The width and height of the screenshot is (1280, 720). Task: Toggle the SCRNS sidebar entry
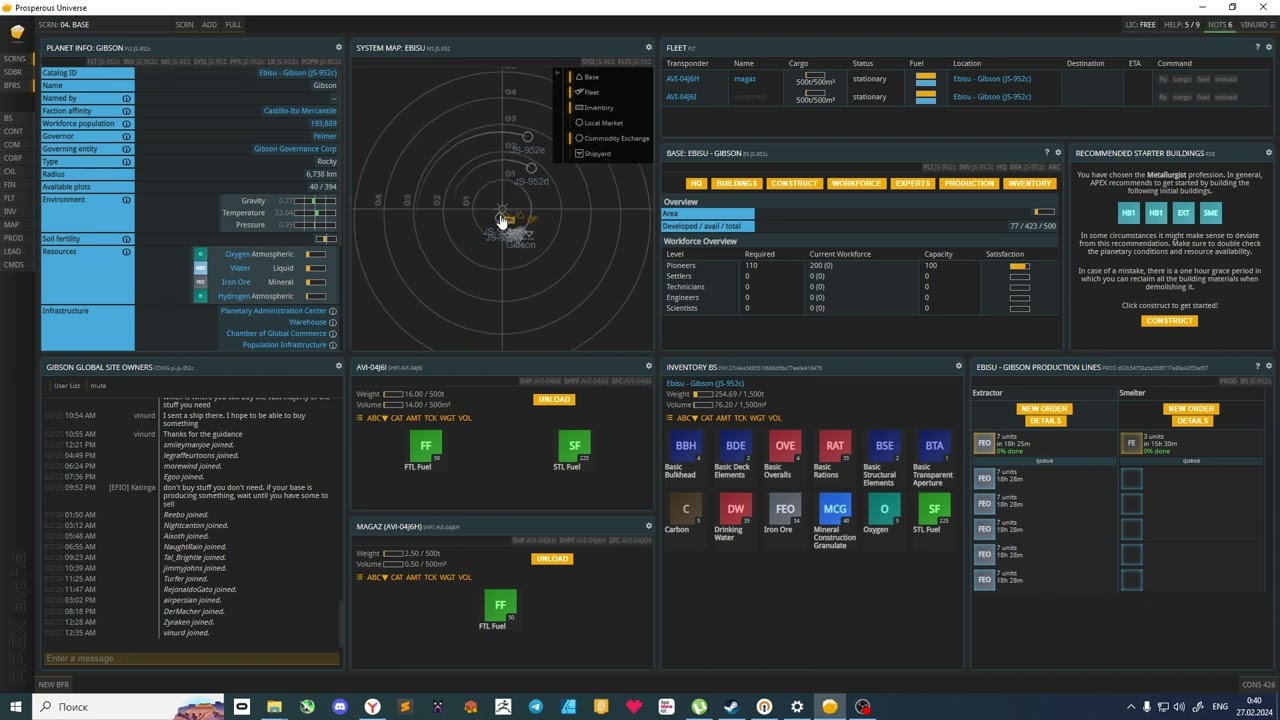click(x=14, y=59)
